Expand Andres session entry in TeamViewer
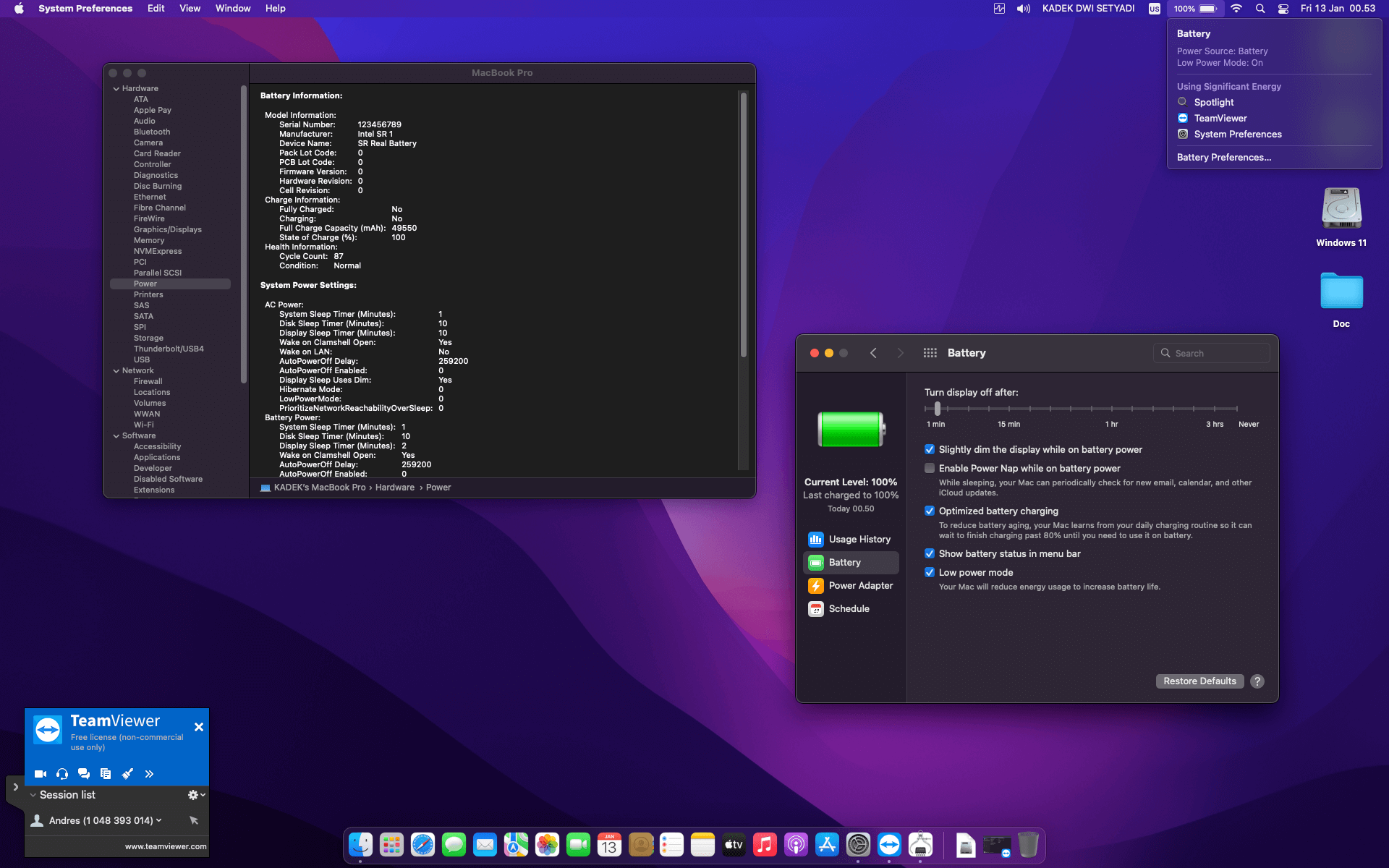This screenshot has height=868, width=1389. pos(159,820)
